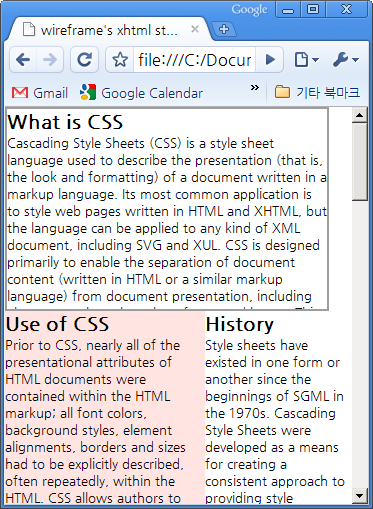Click the What is CSS heading

coord(65,122)
